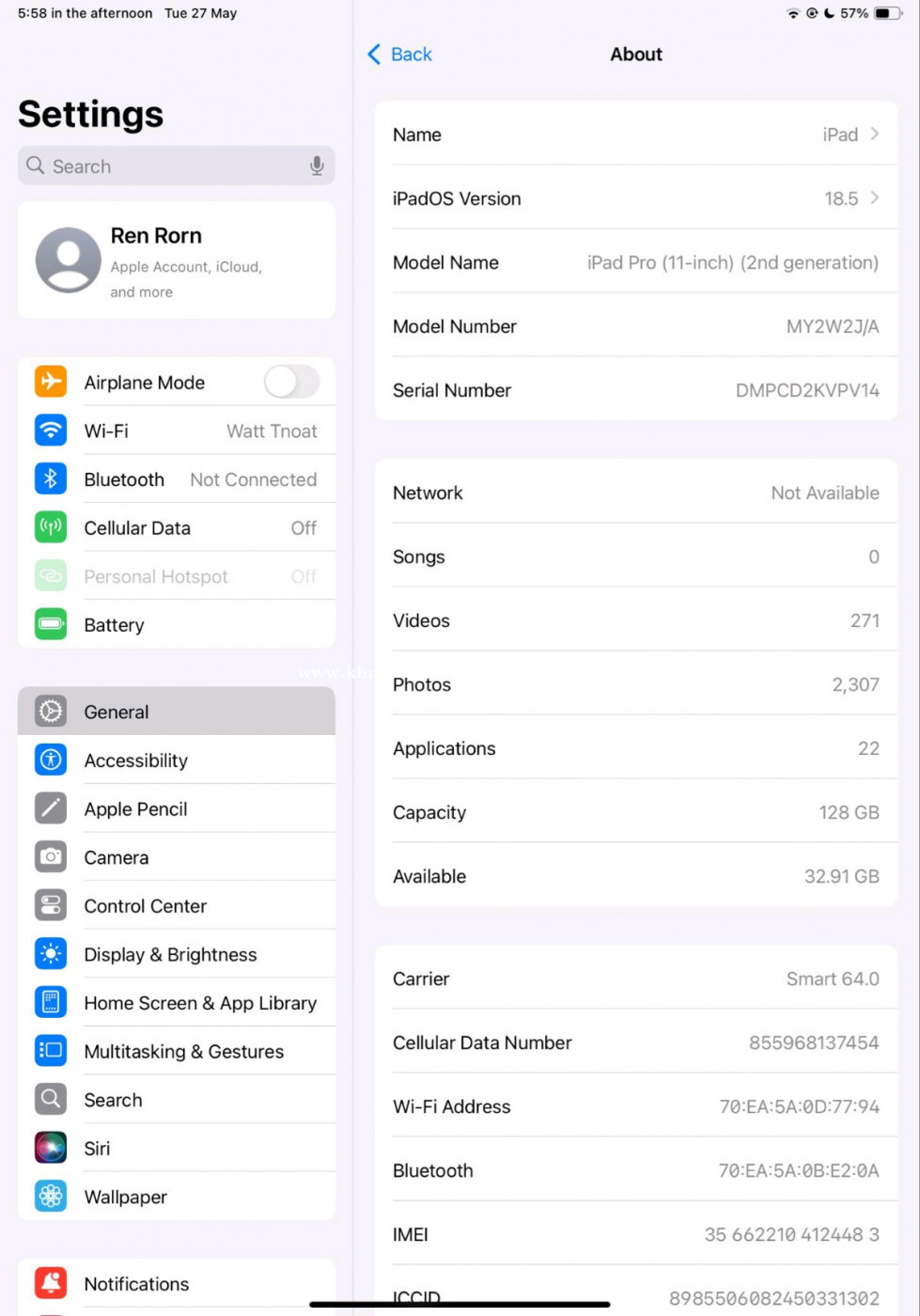Tap Home Screen & App Library icon
Viewport: 920px width, 1316px height.
[51, 1002]
